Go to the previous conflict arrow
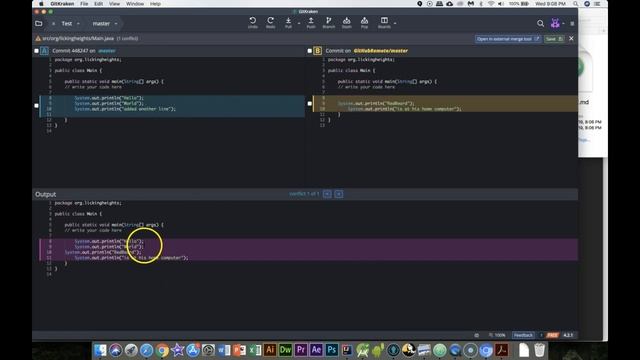This screenshot has width=640, height=360. point(327,194)
